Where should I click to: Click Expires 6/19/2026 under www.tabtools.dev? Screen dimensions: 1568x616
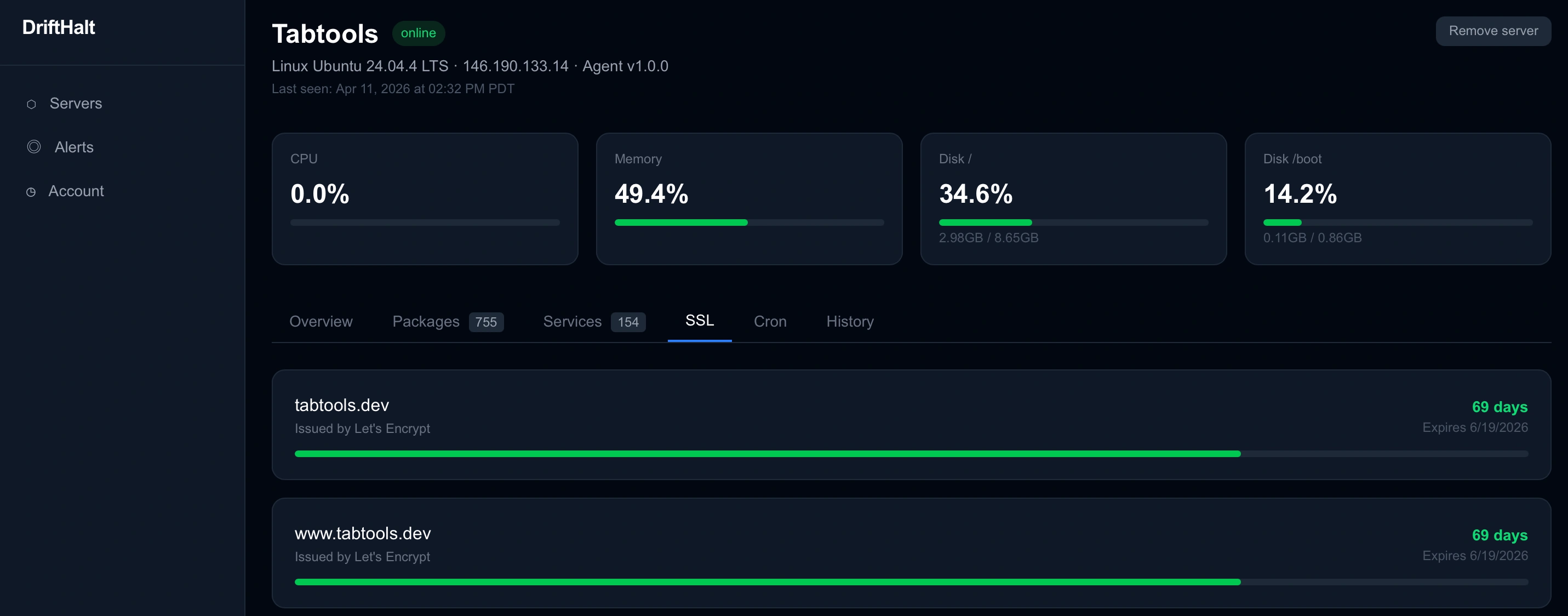(x=1475, y=556)
